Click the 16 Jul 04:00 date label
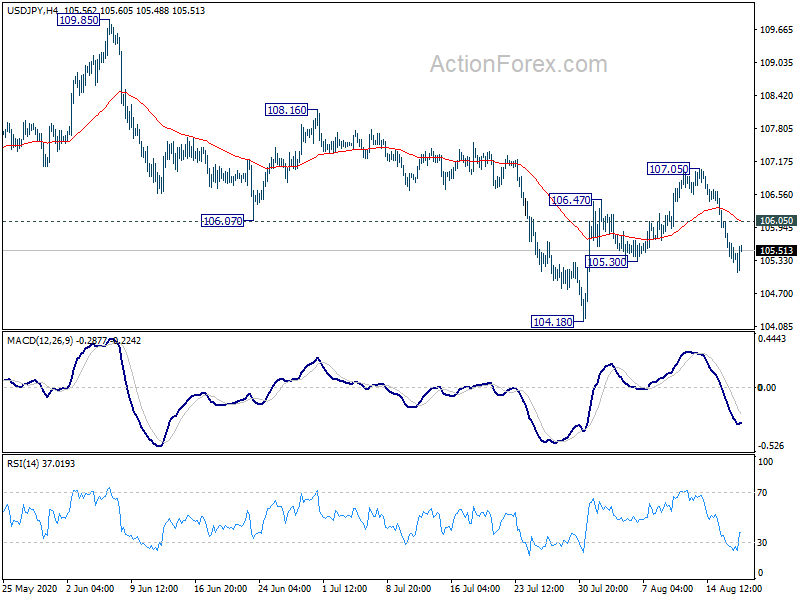 [474, 588]
